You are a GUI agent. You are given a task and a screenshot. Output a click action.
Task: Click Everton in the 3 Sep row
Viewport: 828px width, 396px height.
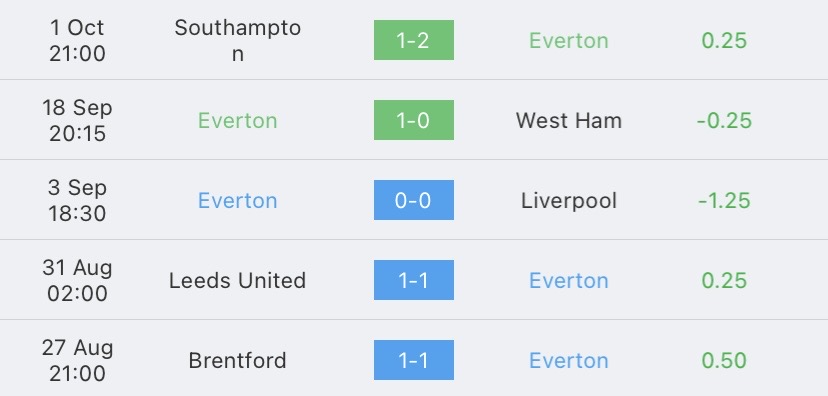(238, 201)
